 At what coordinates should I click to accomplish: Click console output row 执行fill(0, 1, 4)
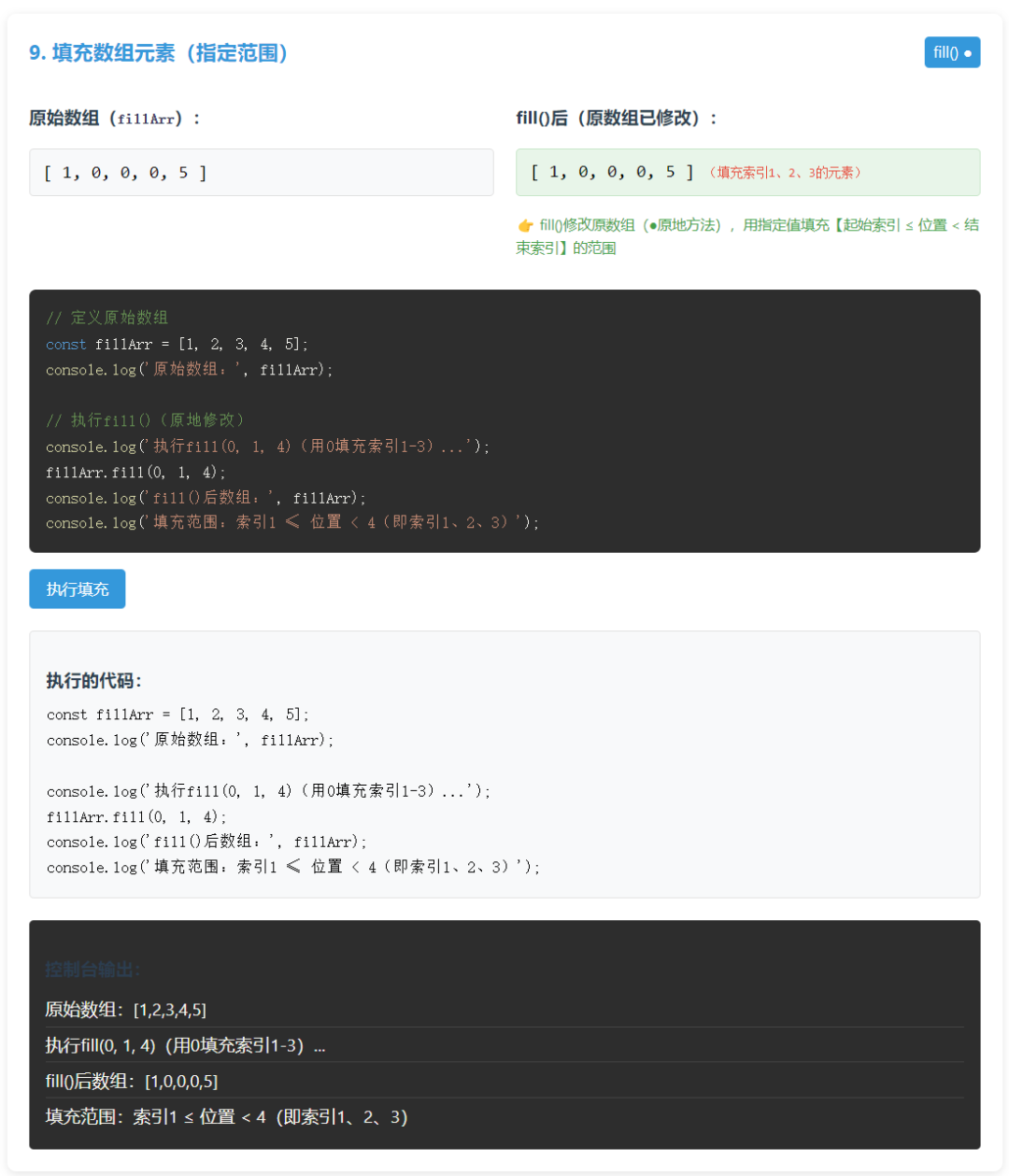504,1045
